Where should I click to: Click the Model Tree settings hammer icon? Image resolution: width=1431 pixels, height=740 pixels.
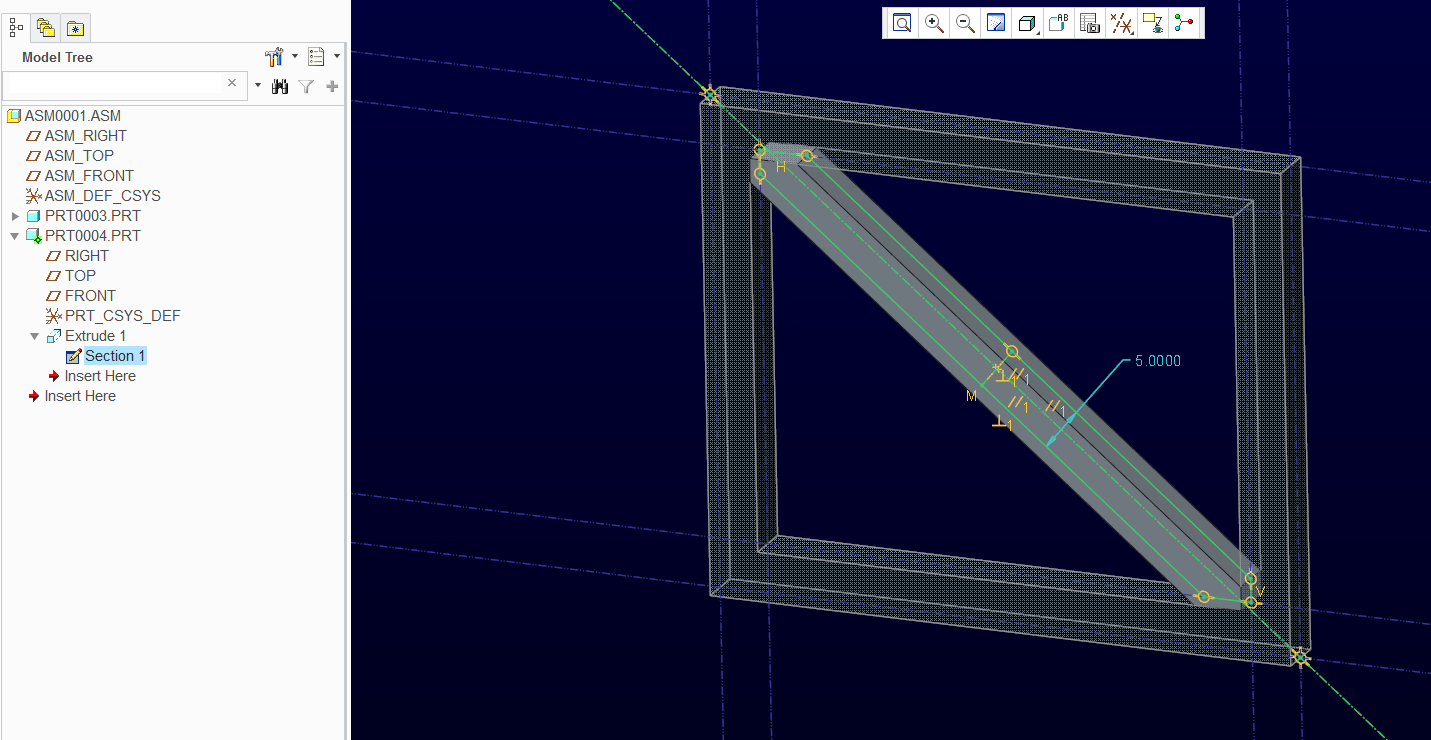pyautogui.click(x=275, y=57)
